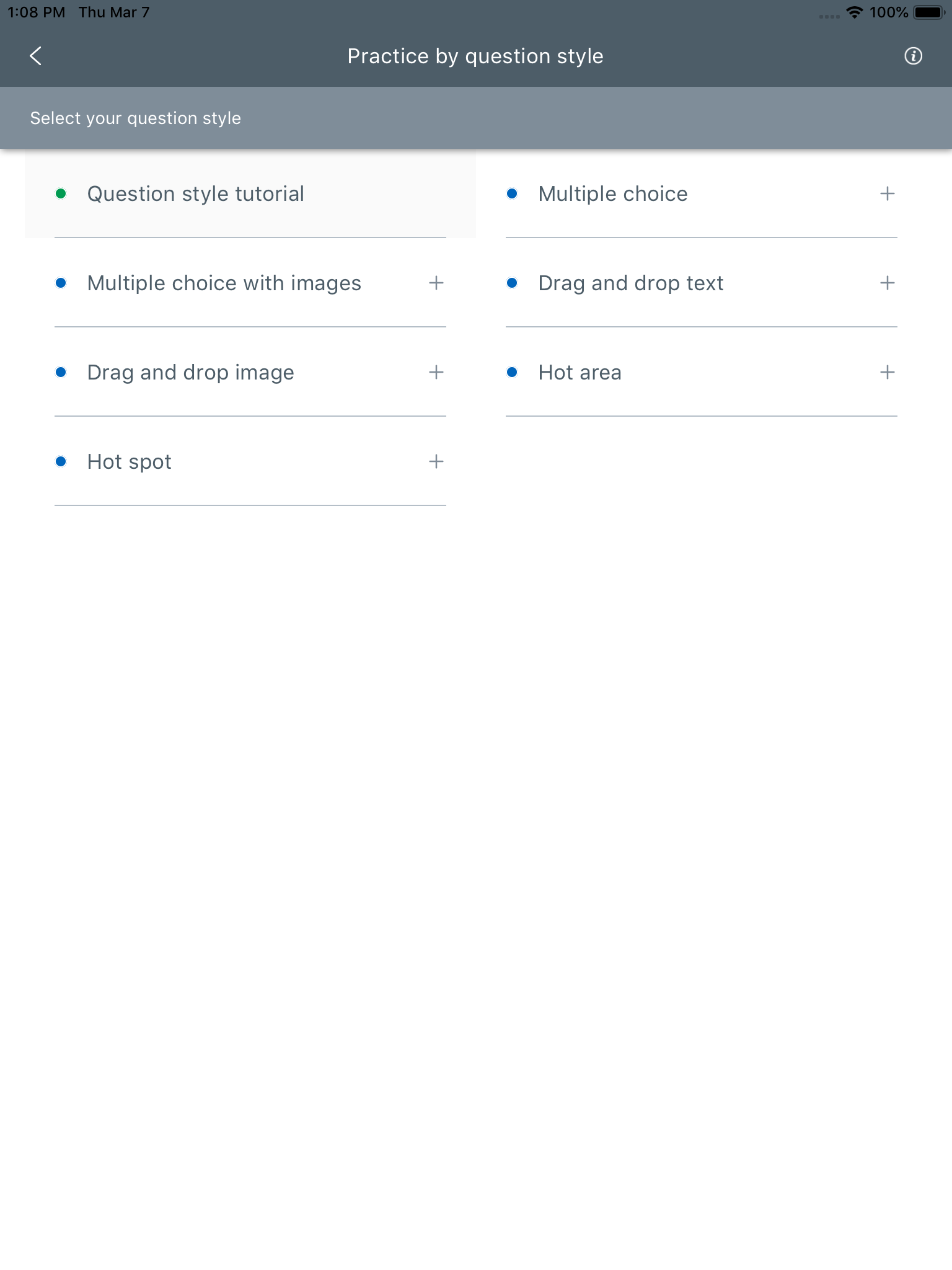952x1270 pixels.
Task: Click the blue dot beside Hot spot
Action: click(x=60, y=461)
